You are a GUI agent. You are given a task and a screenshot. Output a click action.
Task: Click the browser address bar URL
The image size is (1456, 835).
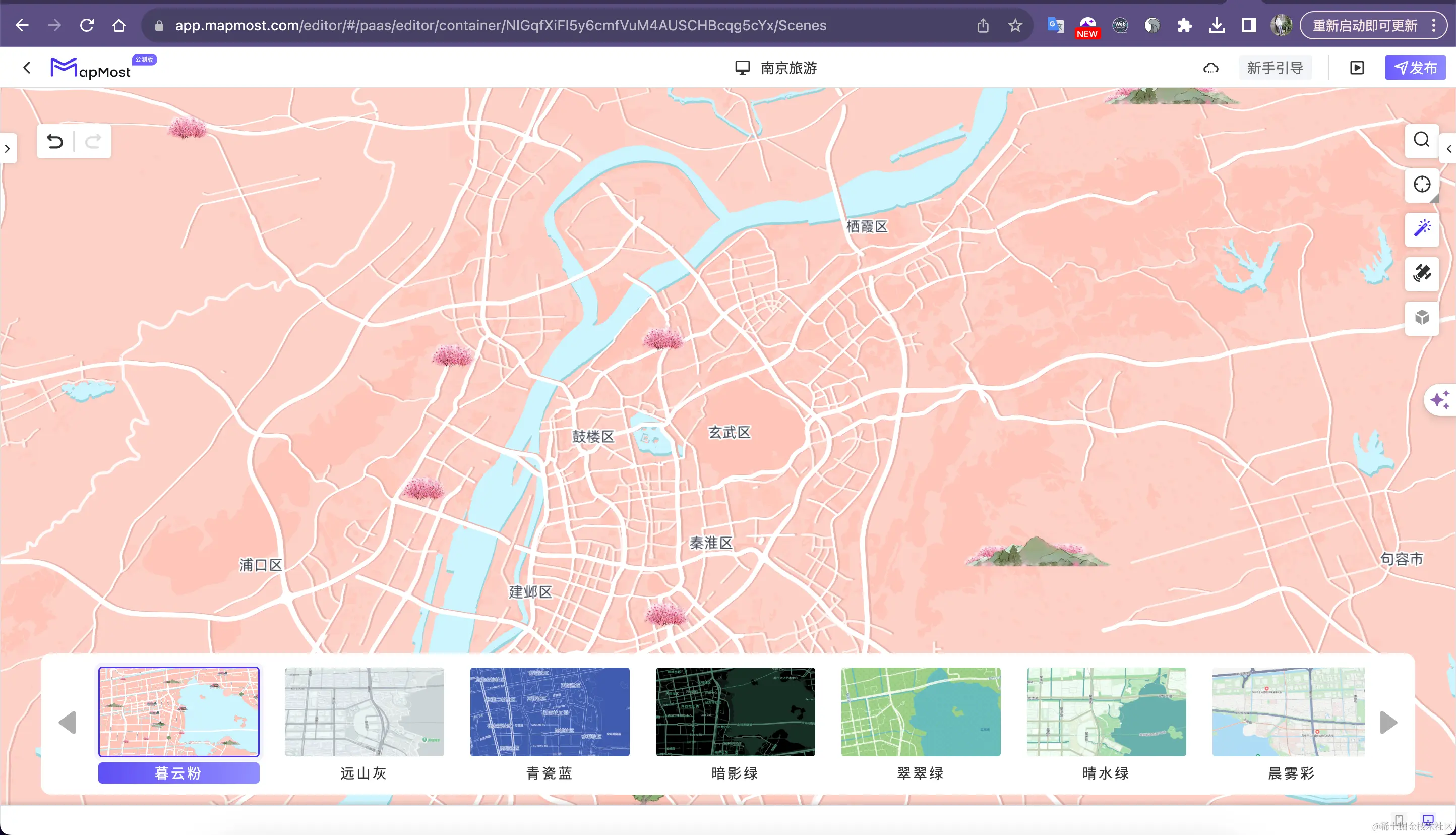tap(501, 25)
